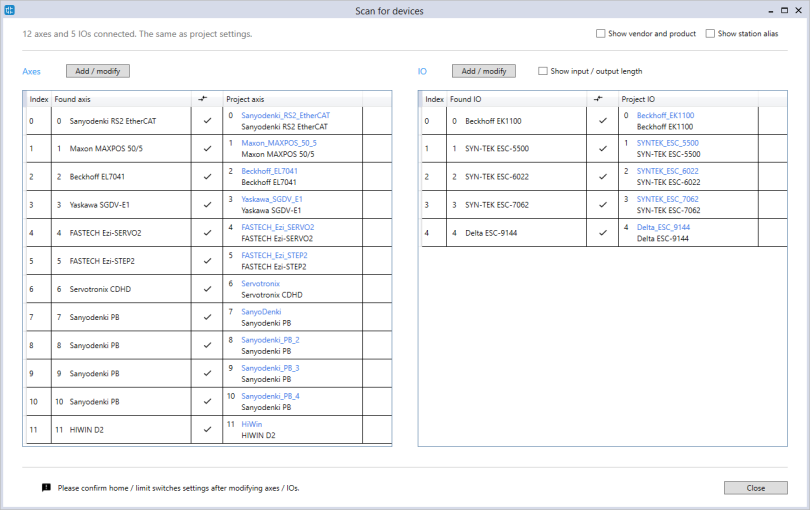Viewport: 810px width, 510px height.
Task: Click the checkmark in the SYN-TEK ESC-5500 row
Action: (602, 149)
